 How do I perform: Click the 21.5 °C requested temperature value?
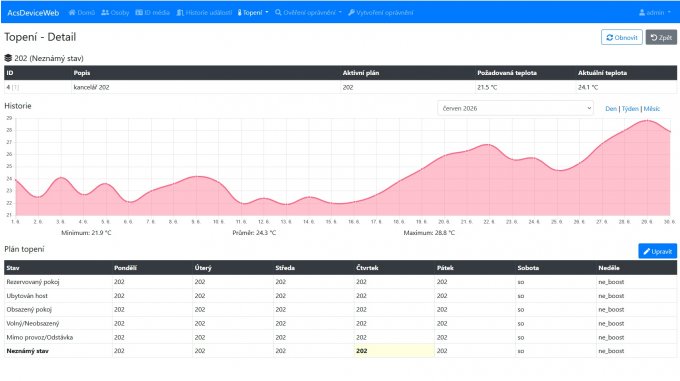click(487, 87)
